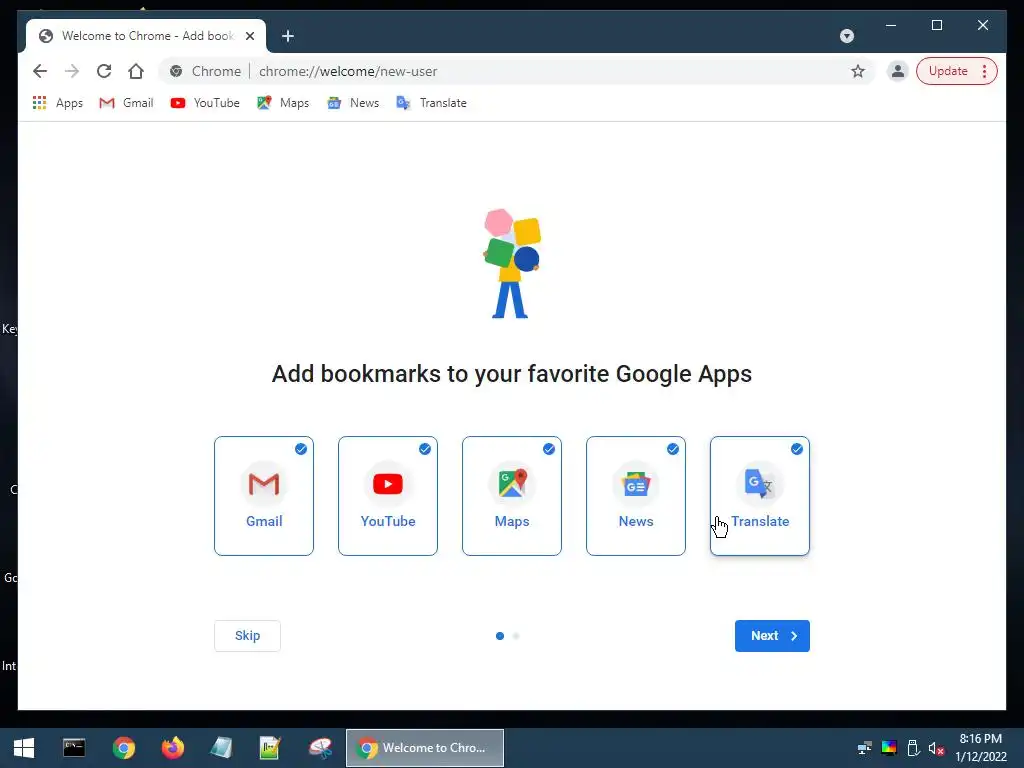The image size is (1024, 768).
Task: Open the Translate bookmark in the bookmarks bar
Action: tap(432, 103)
